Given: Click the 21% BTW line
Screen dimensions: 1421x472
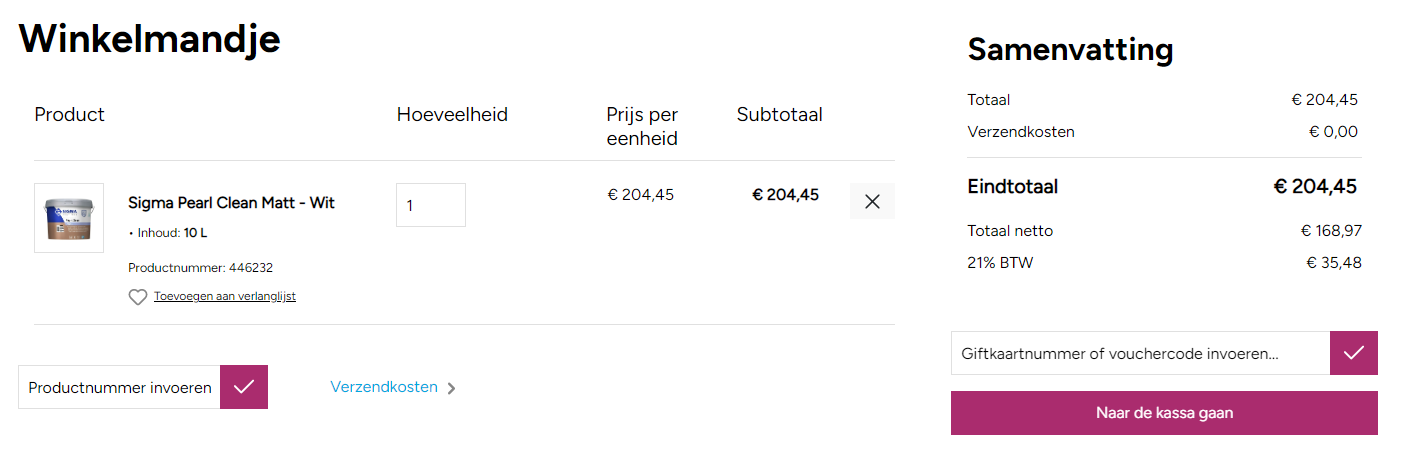Looking at the screenshot, I should pos(1000,263).
